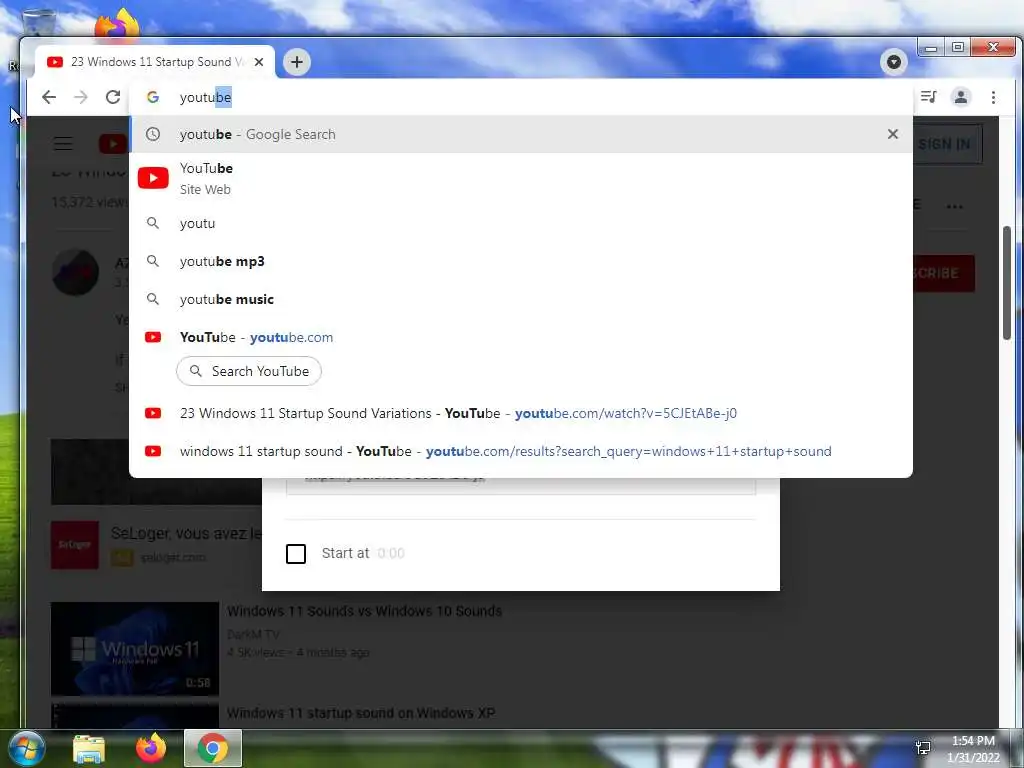Open the Chrome profile avatar icon

tap(961, 97)
